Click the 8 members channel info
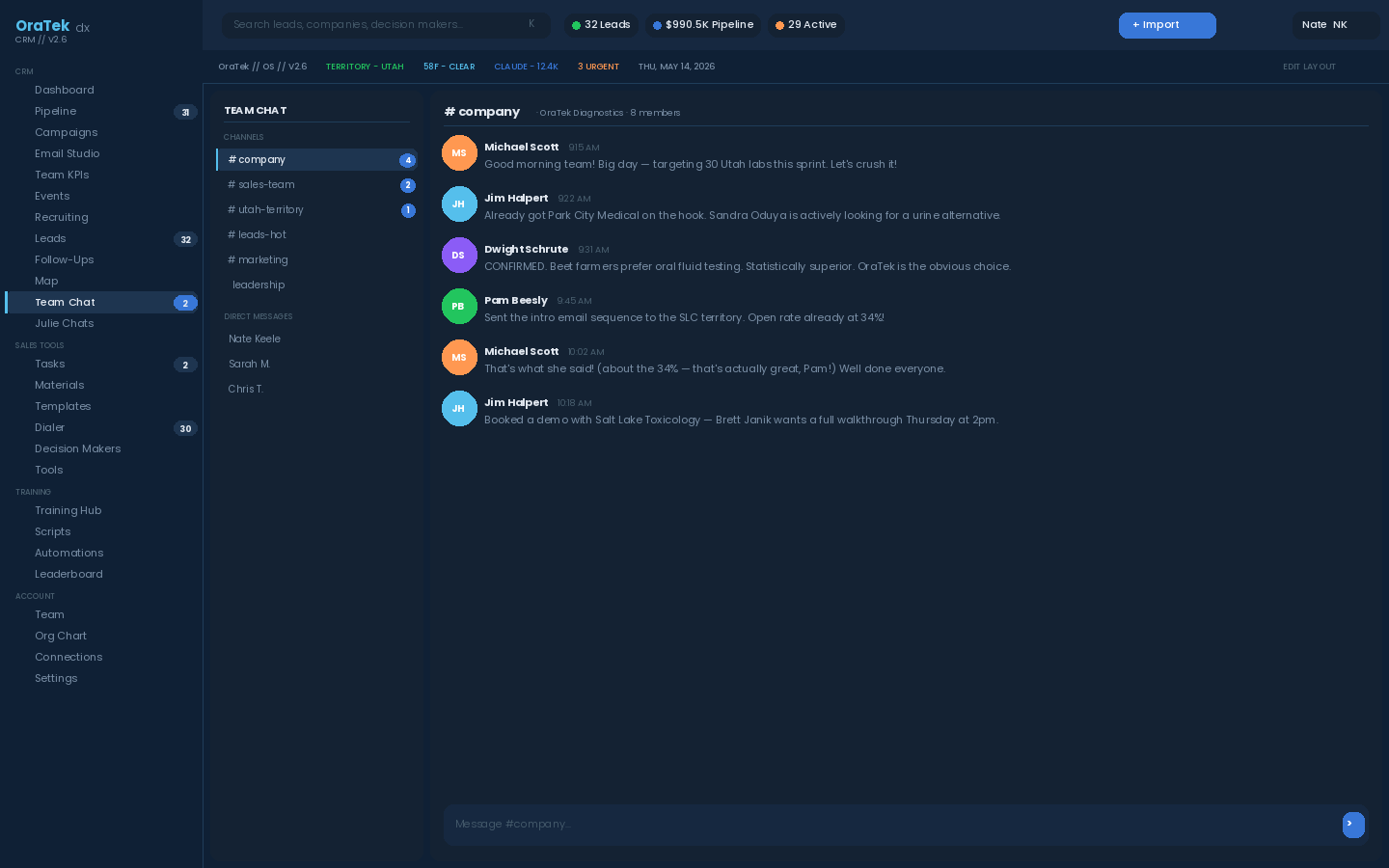This screenshot has height=868, width=1389. [655, 113]
